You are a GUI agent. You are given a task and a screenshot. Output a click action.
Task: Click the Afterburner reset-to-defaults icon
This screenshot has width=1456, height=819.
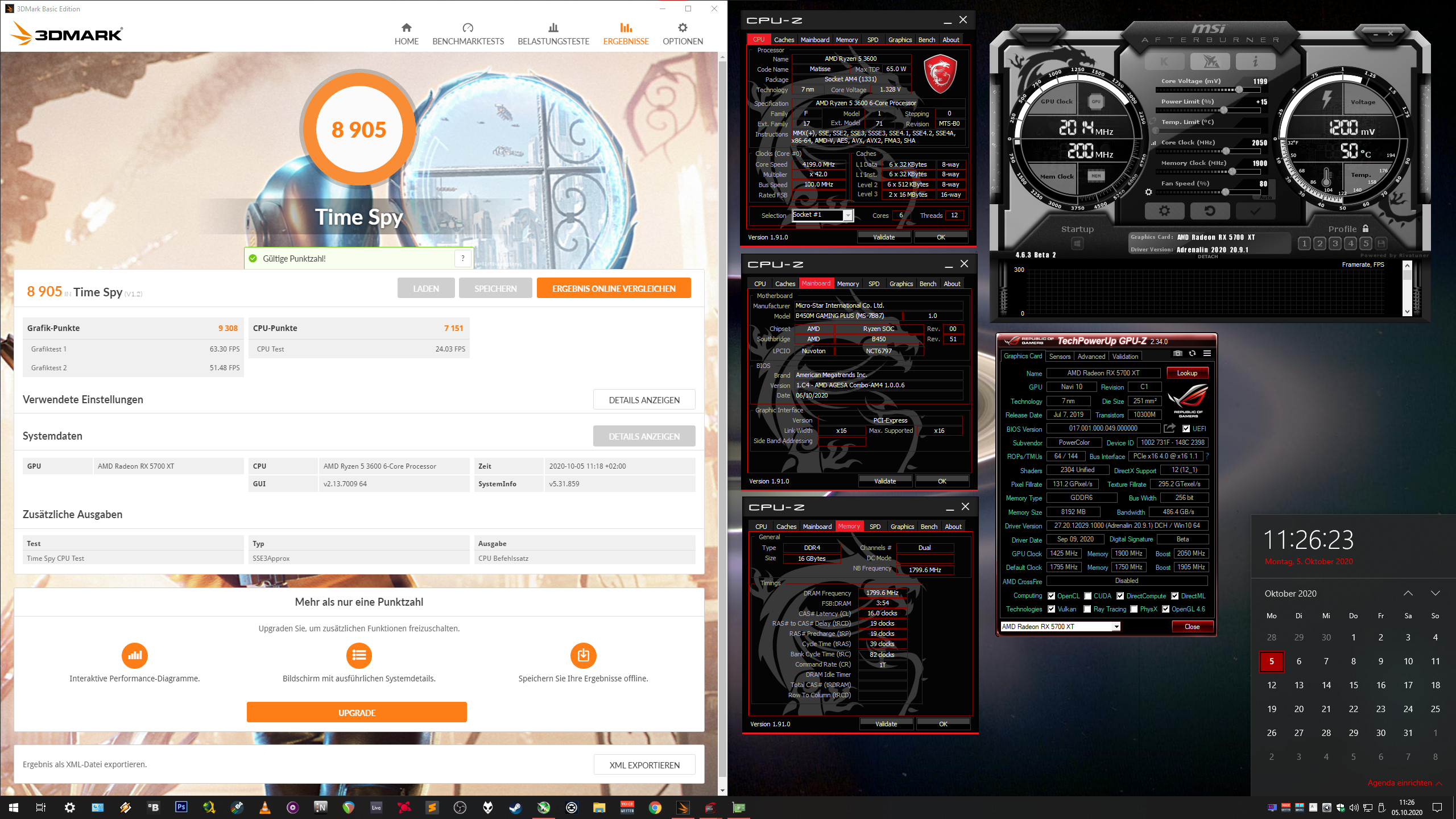pyautogui.click(x=1210, y=210)
